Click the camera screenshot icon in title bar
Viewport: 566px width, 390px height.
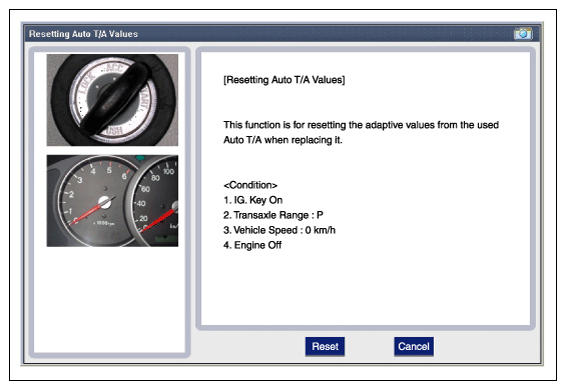pyautogui.click(x=523, y=34)
